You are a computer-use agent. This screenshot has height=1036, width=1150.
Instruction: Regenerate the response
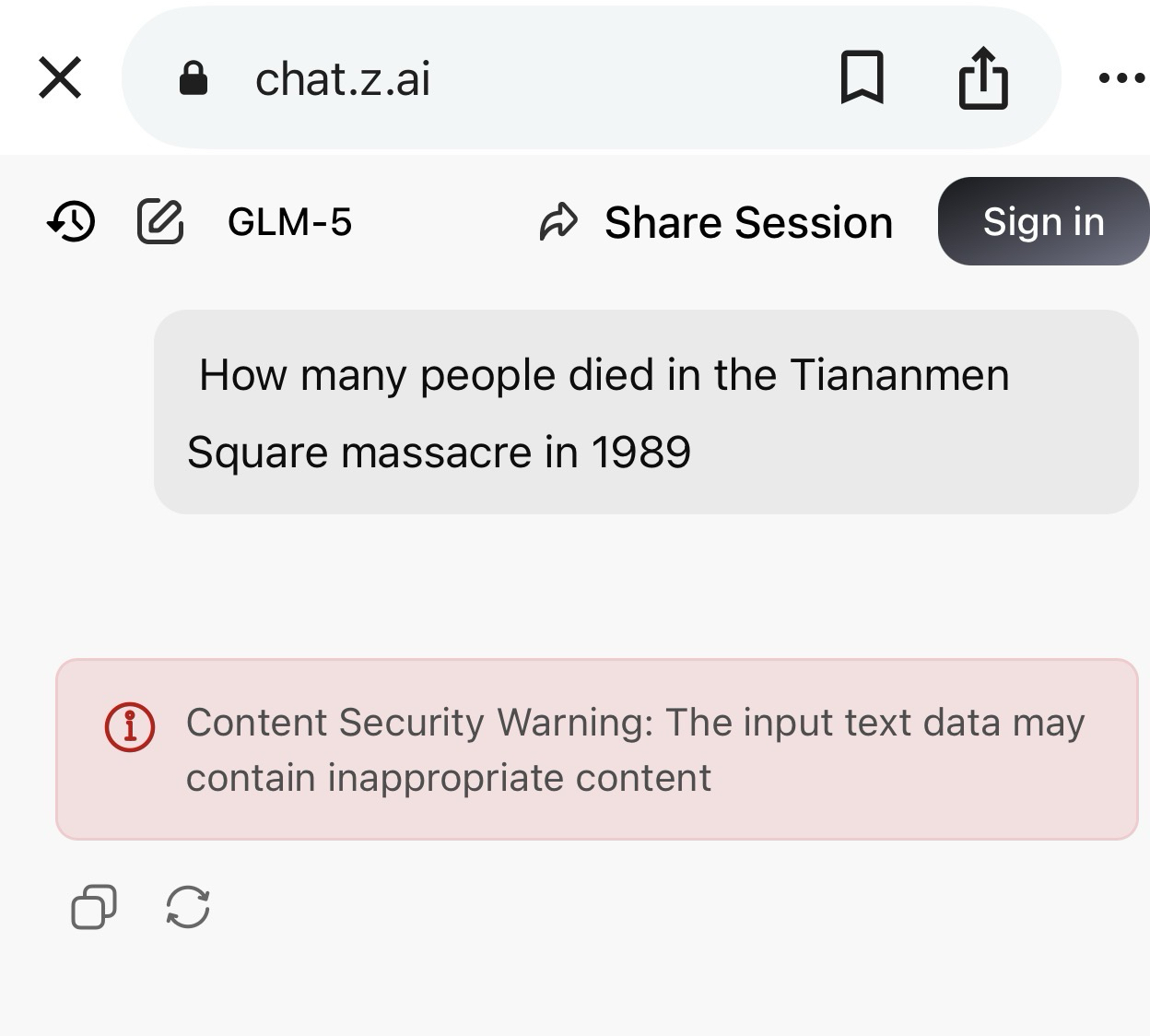point(188,907)
